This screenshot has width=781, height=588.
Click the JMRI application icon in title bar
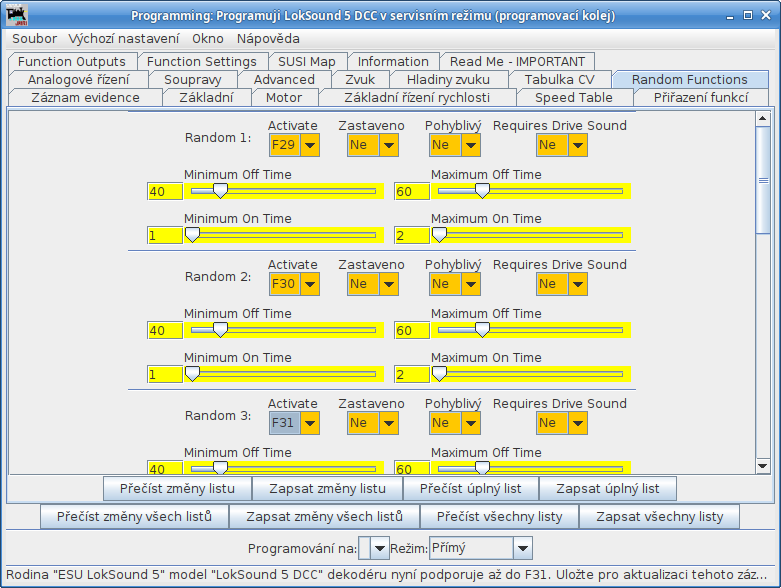17,16
